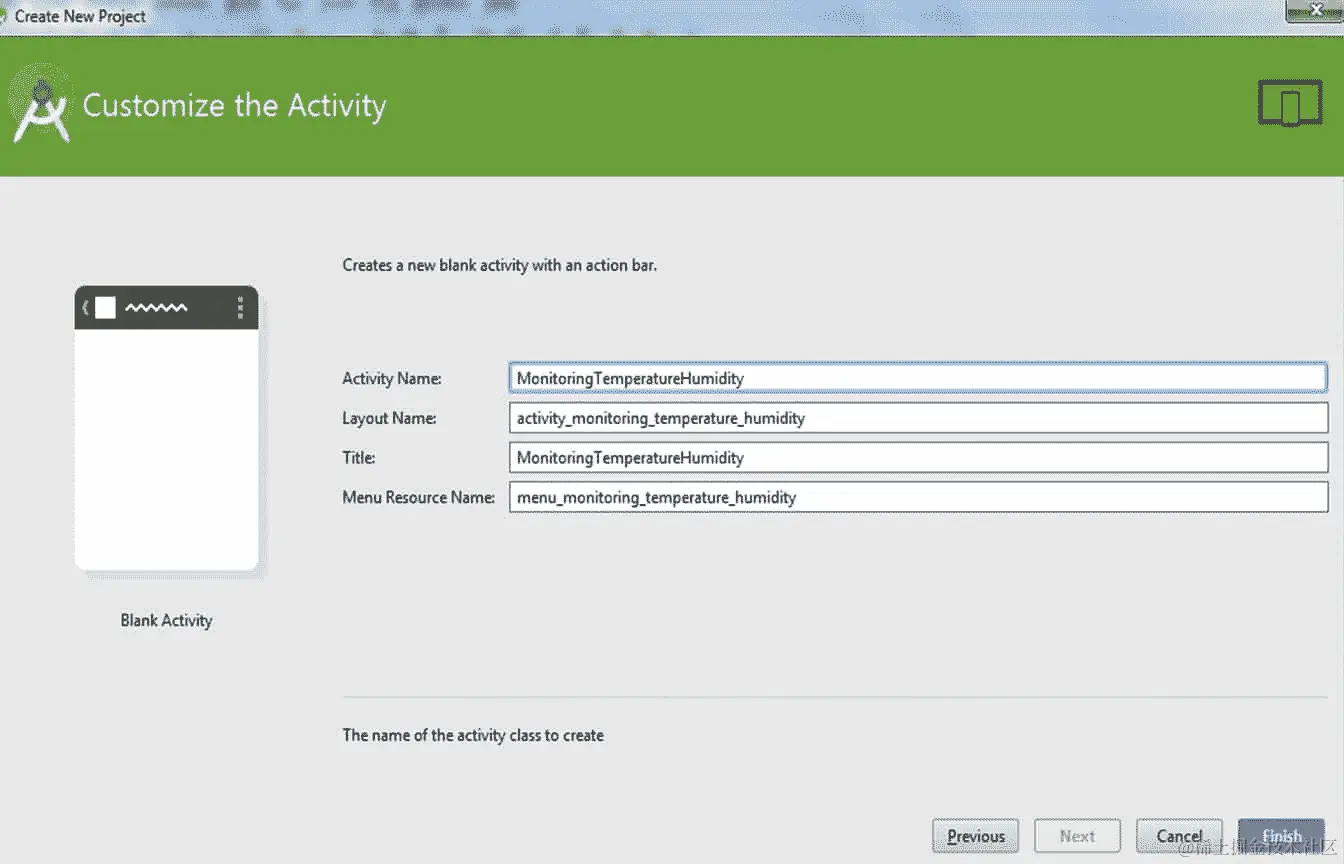Click the 'Activity Name:' label
Image resolution: width=1344 pixels, height=864 pixels.
click(x=392, y=378)
